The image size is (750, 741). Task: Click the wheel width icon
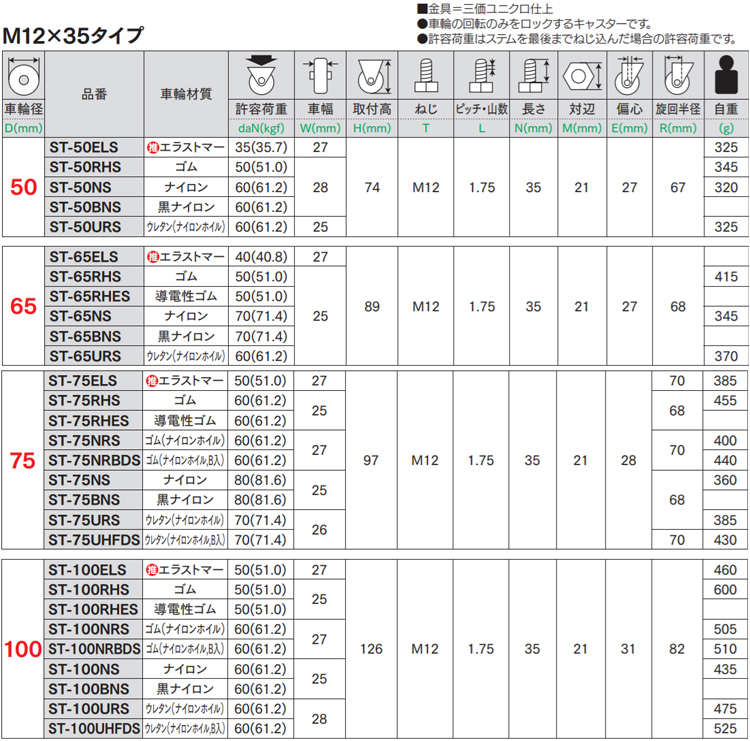[x=319, y=74]
